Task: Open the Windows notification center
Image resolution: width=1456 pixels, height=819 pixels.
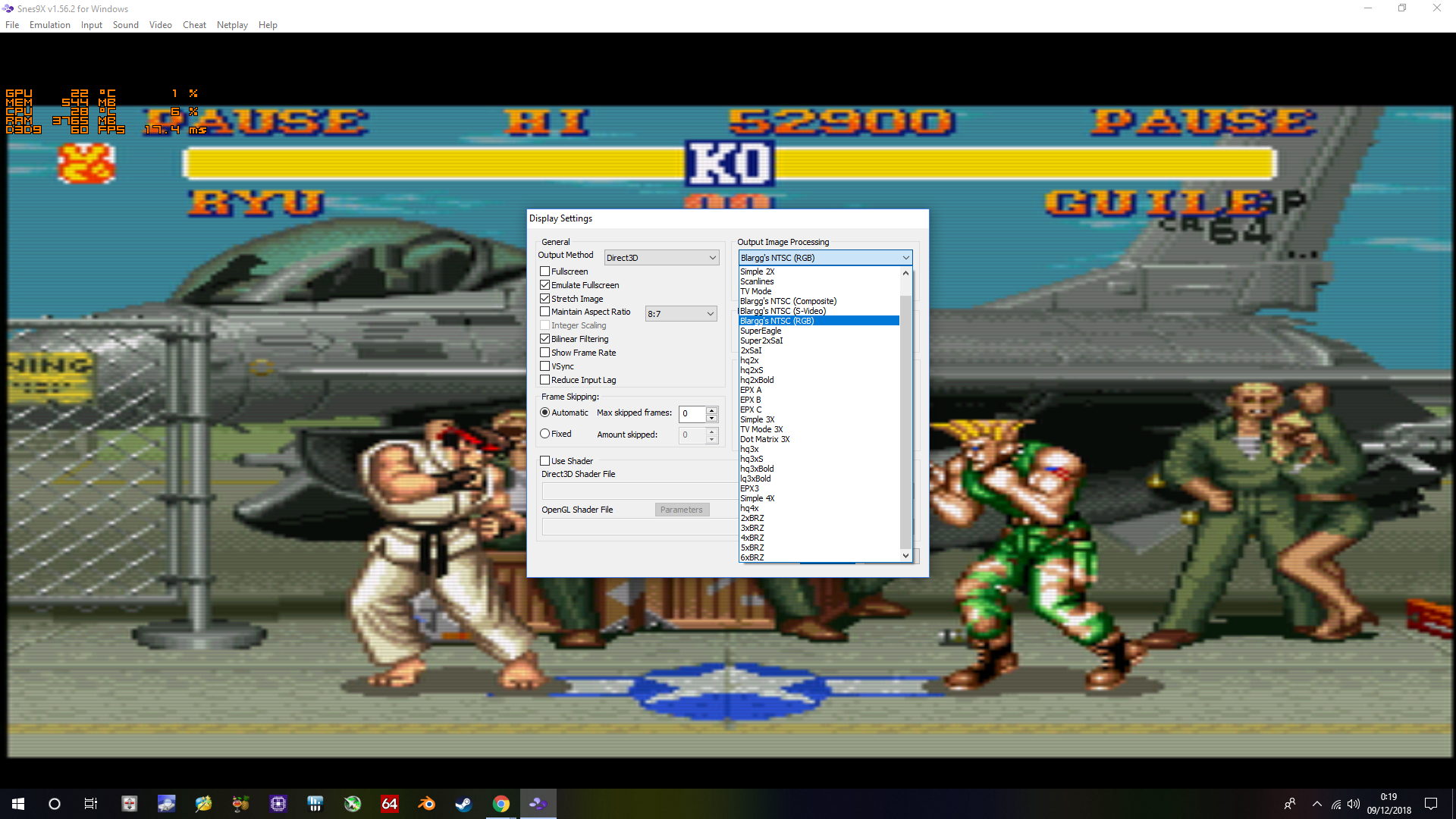Action: (x=1431, y=804)
